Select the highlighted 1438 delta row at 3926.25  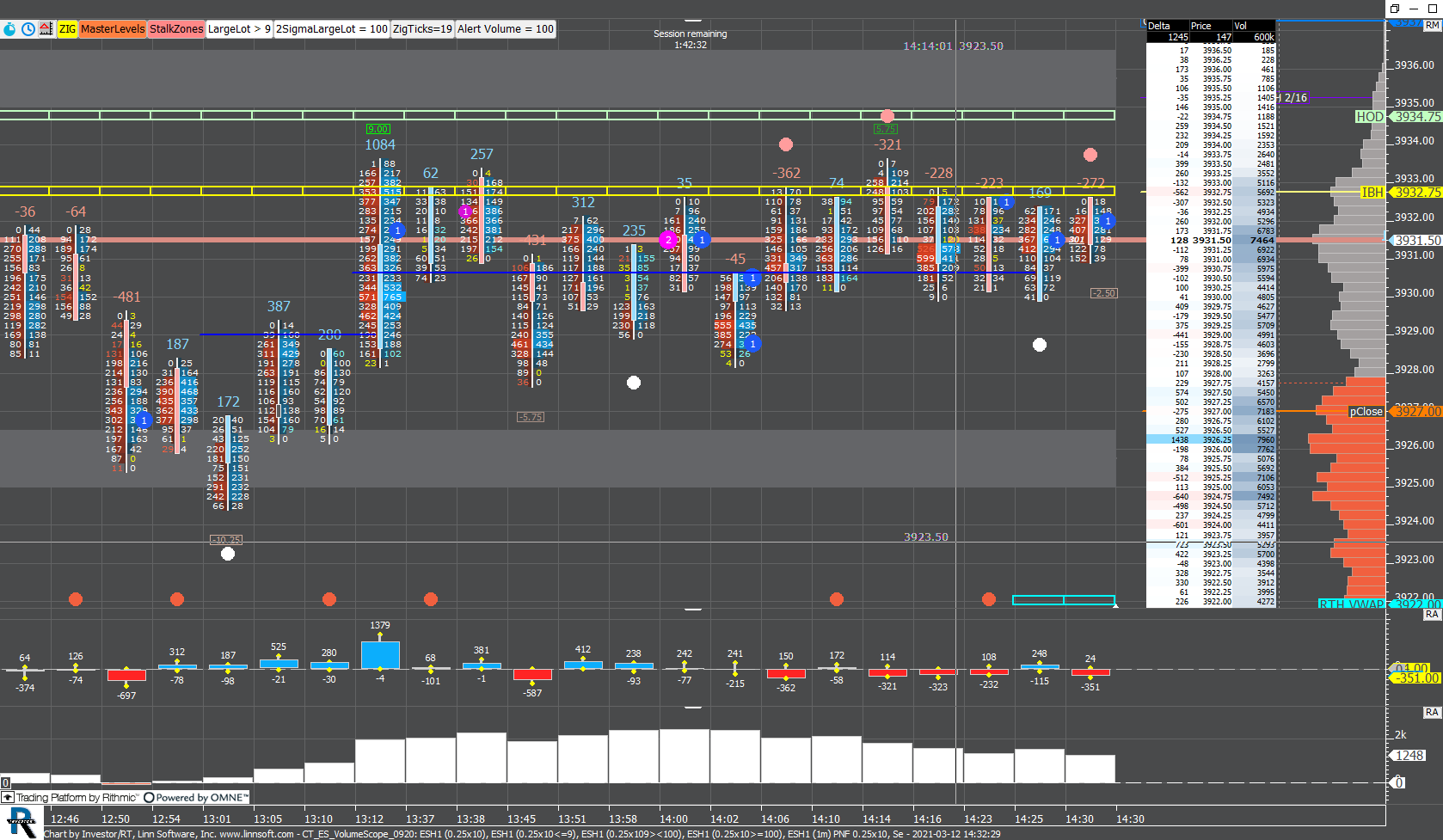[x=1211, y=439]
